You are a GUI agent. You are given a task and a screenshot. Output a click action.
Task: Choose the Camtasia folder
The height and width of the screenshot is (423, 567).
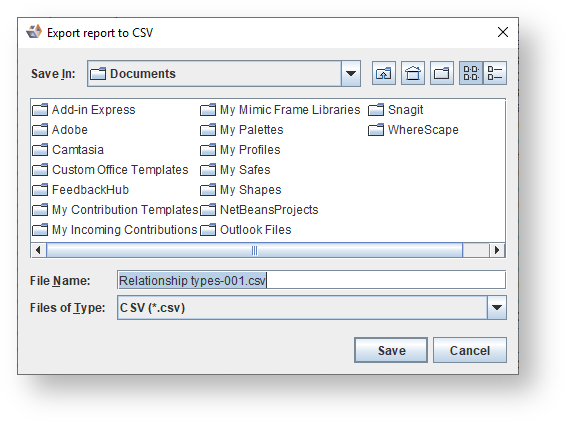[68, 150]
